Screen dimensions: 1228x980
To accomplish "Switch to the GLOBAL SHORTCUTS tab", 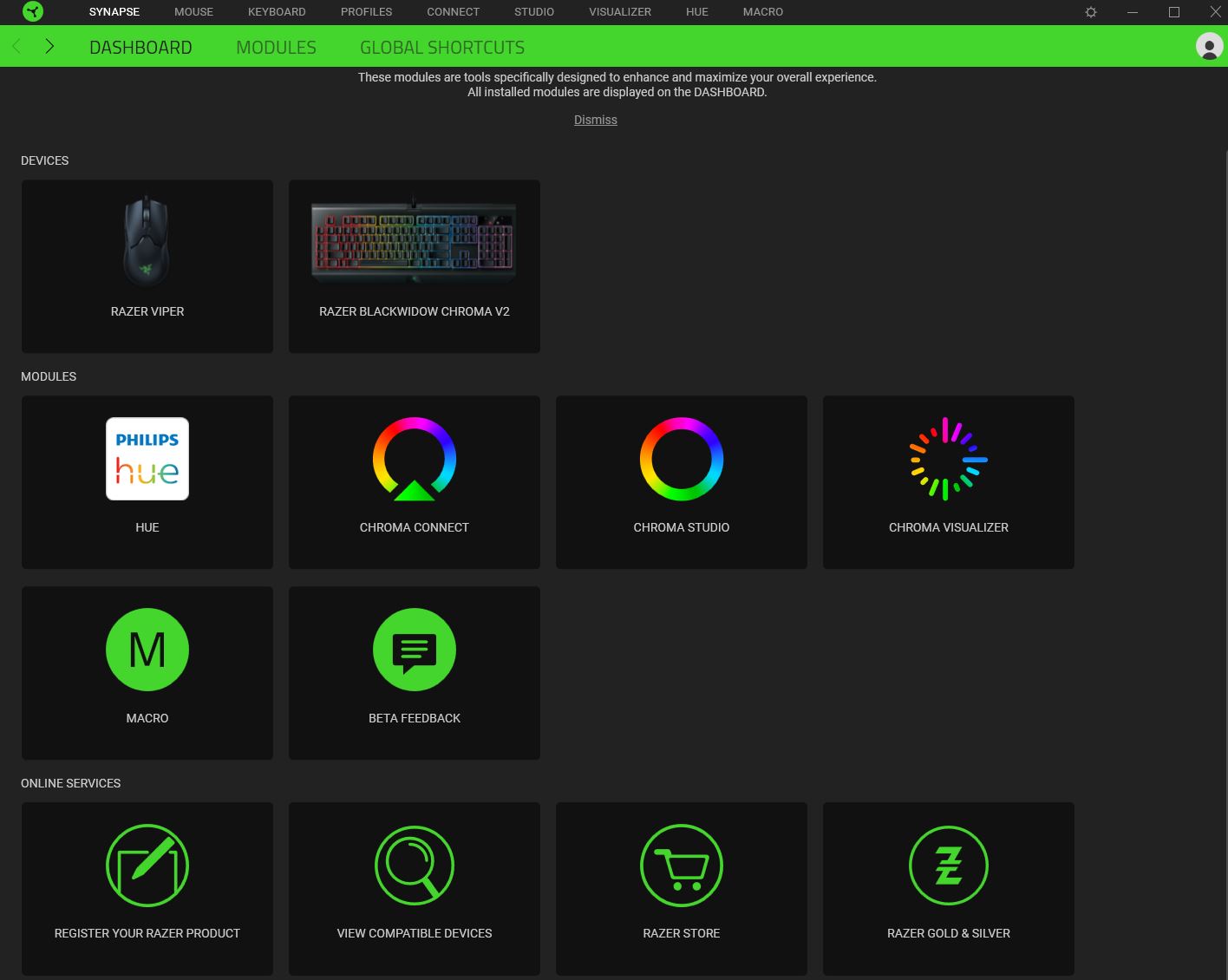I will [442, 47].
